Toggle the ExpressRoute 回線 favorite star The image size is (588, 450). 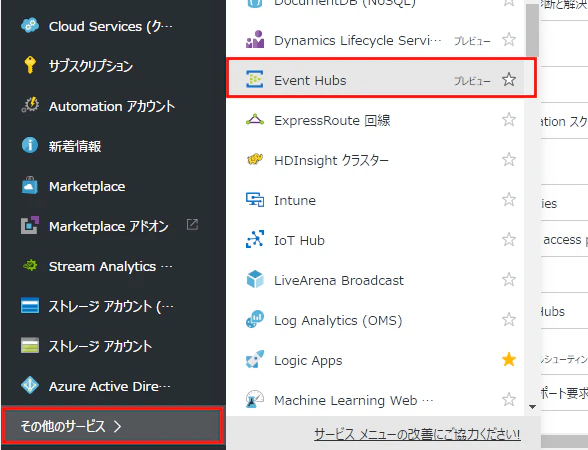509,120
